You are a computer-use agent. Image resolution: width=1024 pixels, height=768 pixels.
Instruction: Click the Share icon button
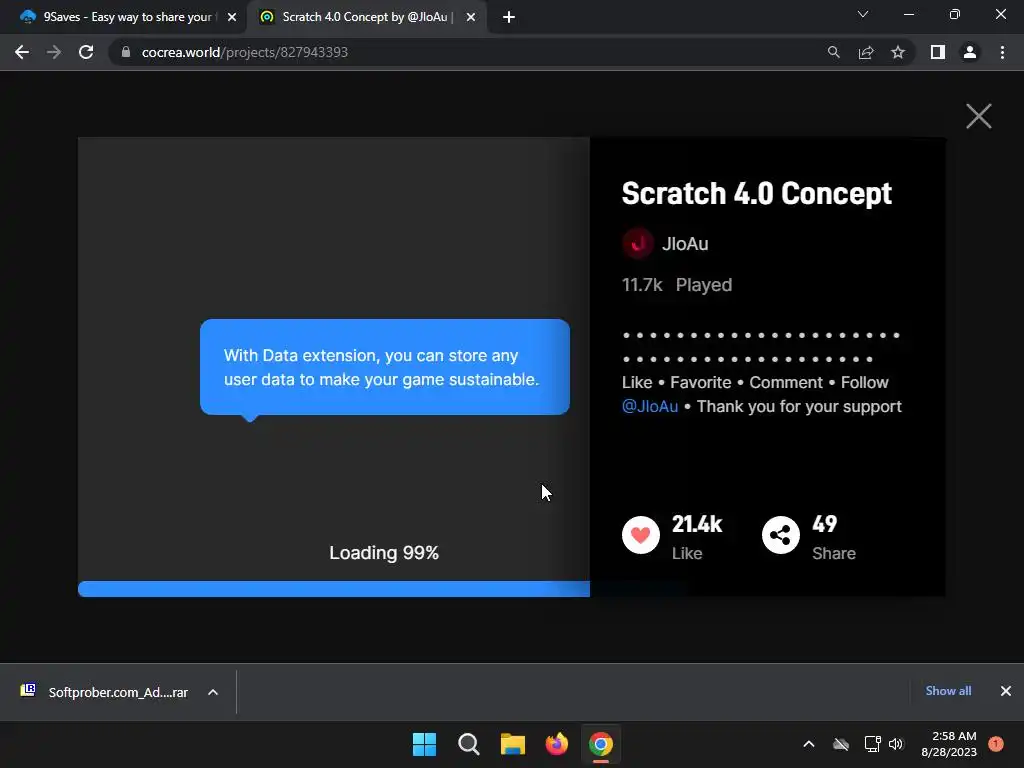(x=780, y=535)
